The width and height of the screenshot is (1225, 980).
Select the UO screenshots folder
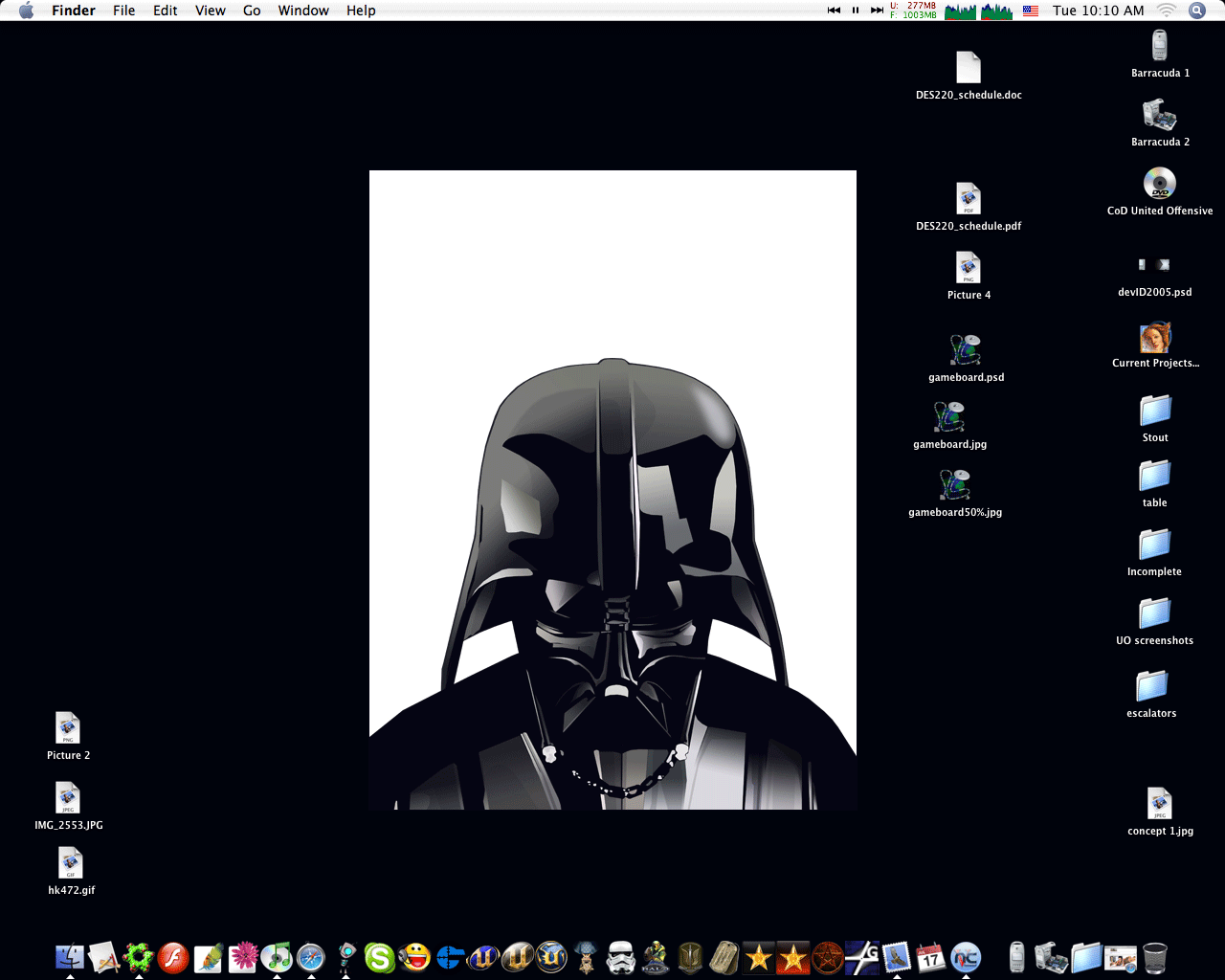1154,614
